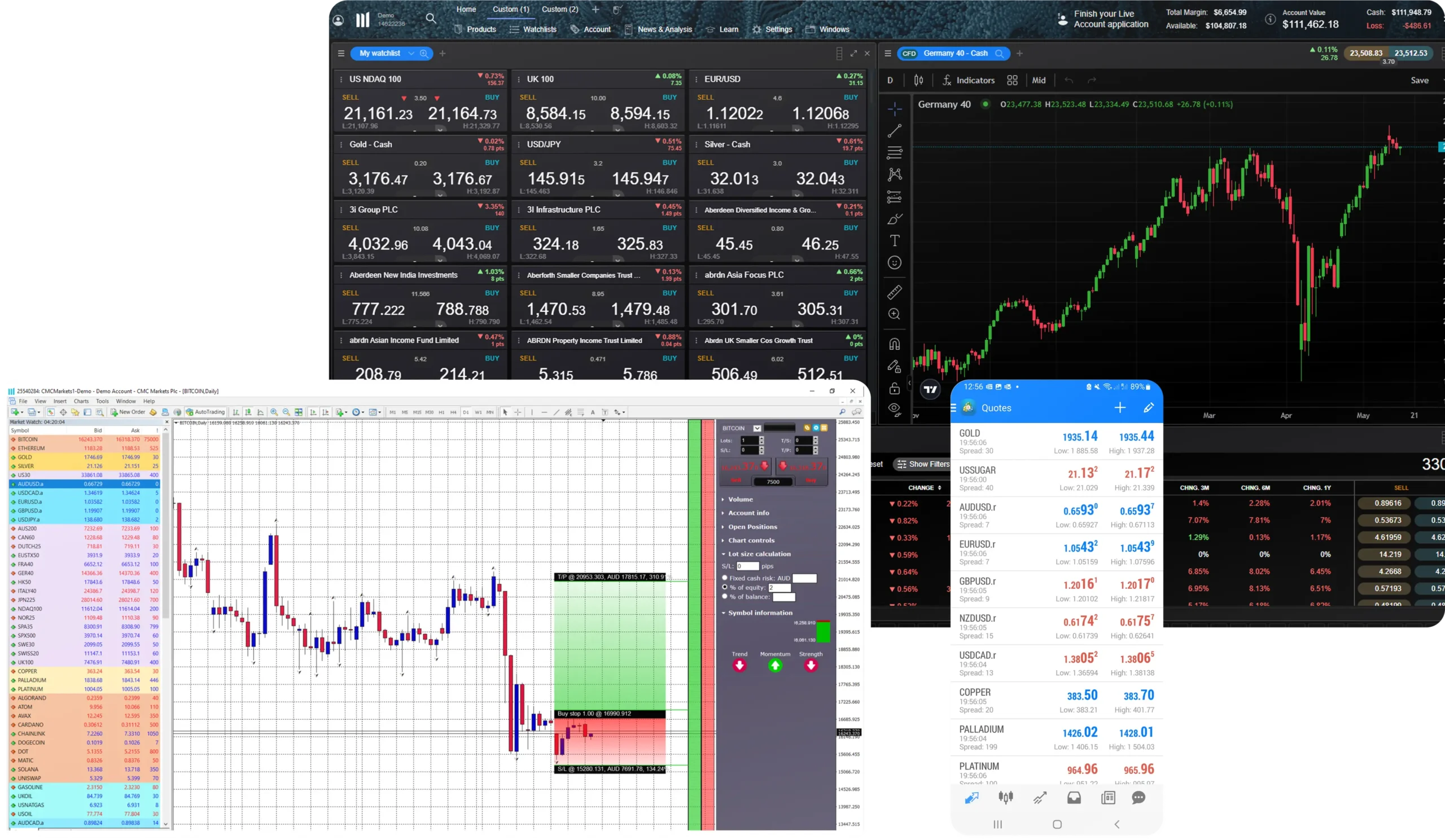Click the S/L pips input field
The height and width of the screenshot is (840, 1445).
[747, 566]
